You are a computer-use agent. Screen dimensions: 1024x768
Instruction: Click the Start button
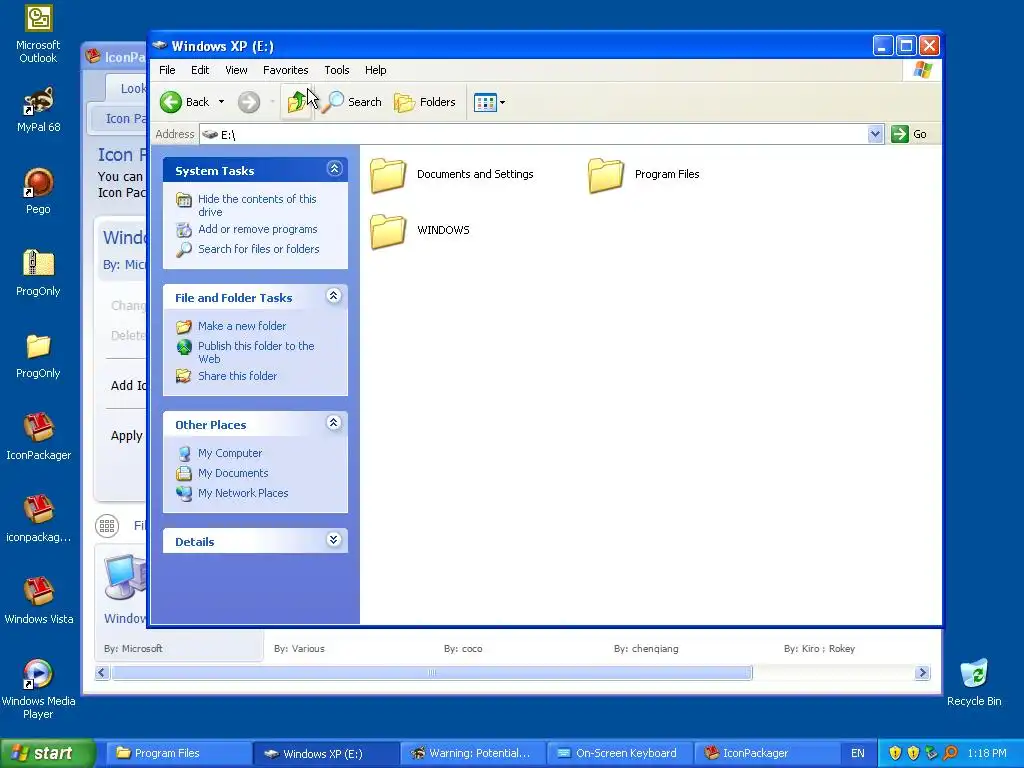coord(48,753)
